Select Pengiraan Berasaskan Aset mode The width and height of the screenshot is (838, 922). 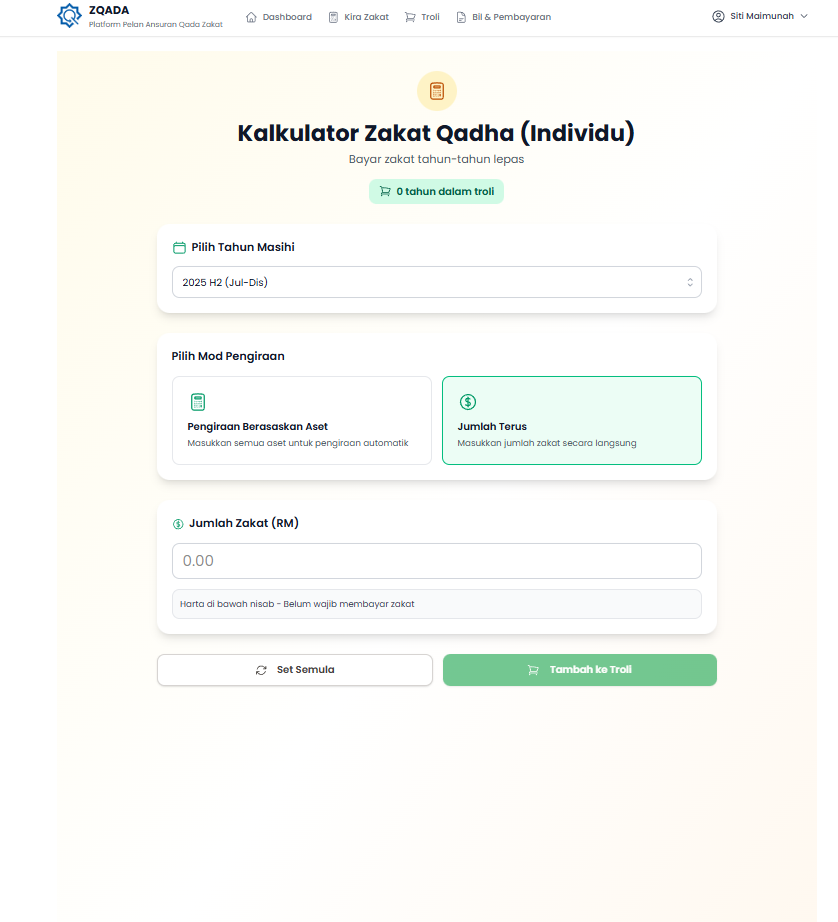pyautogui.click(x=302, y=421)
